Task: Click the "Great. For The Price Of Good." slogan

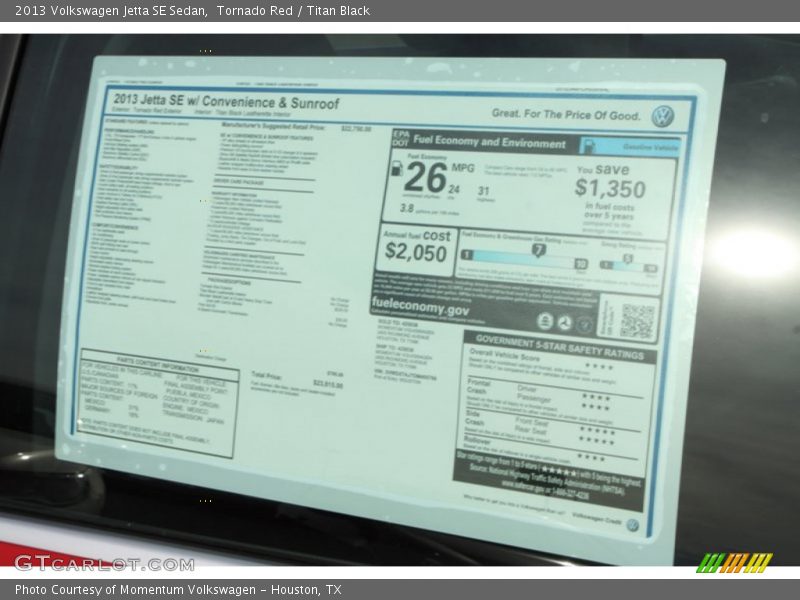Action: pos(566,114)
